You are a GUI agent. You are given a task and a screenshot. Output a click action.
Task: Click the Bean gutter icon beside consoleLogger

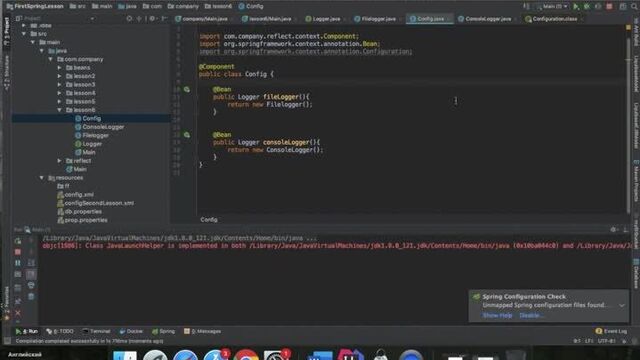coord(187,135)
